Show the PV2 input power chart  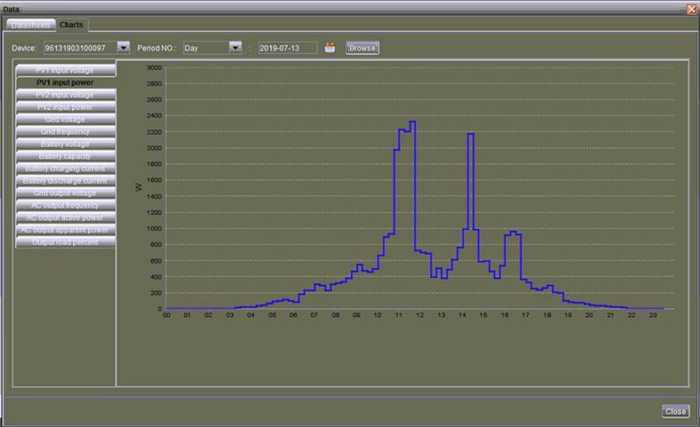(66, 107)
